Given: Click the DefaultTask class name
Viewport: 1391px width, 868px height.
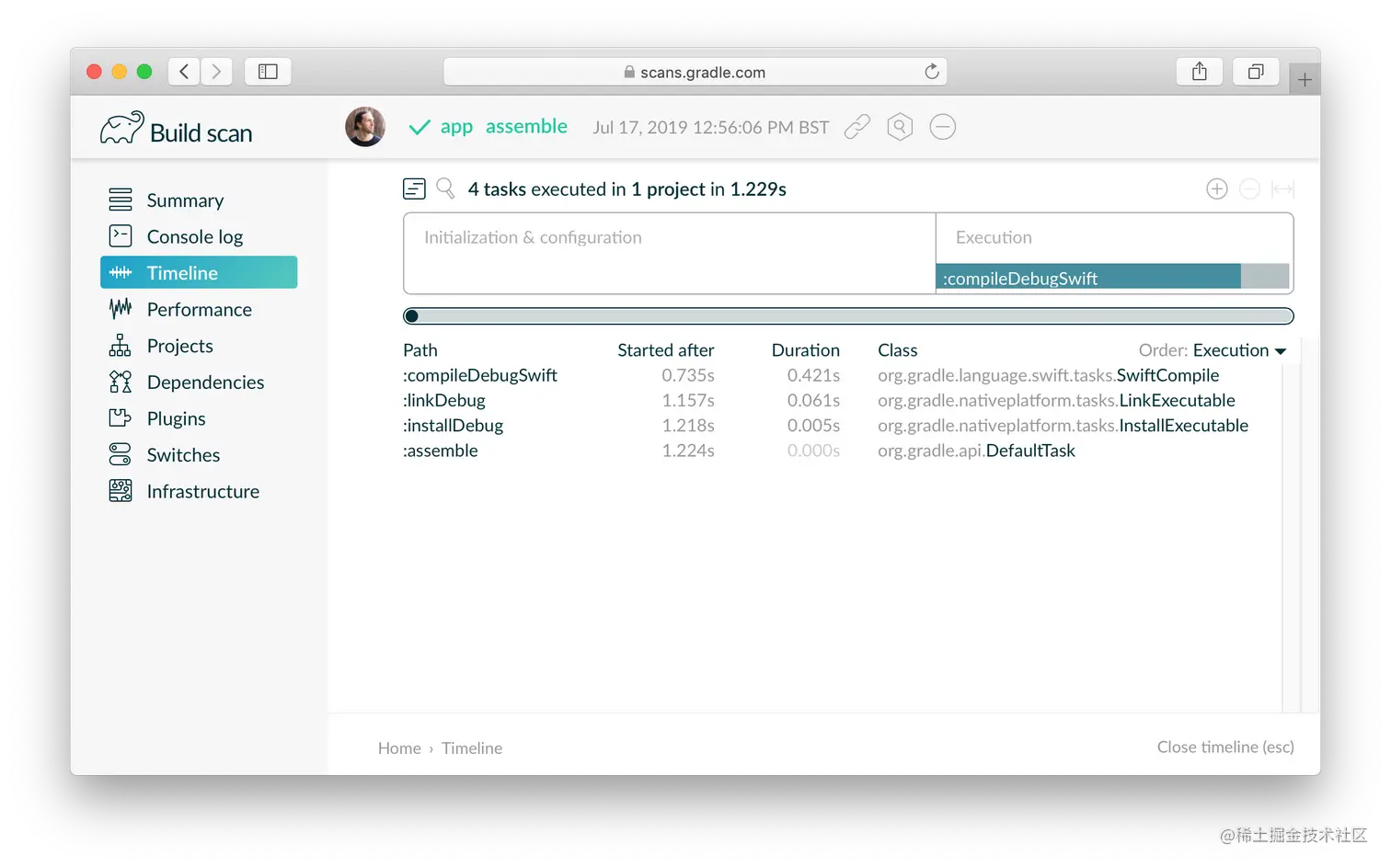Looking at the screenshot, I should pyautogui.click(x=1030, y=451).
